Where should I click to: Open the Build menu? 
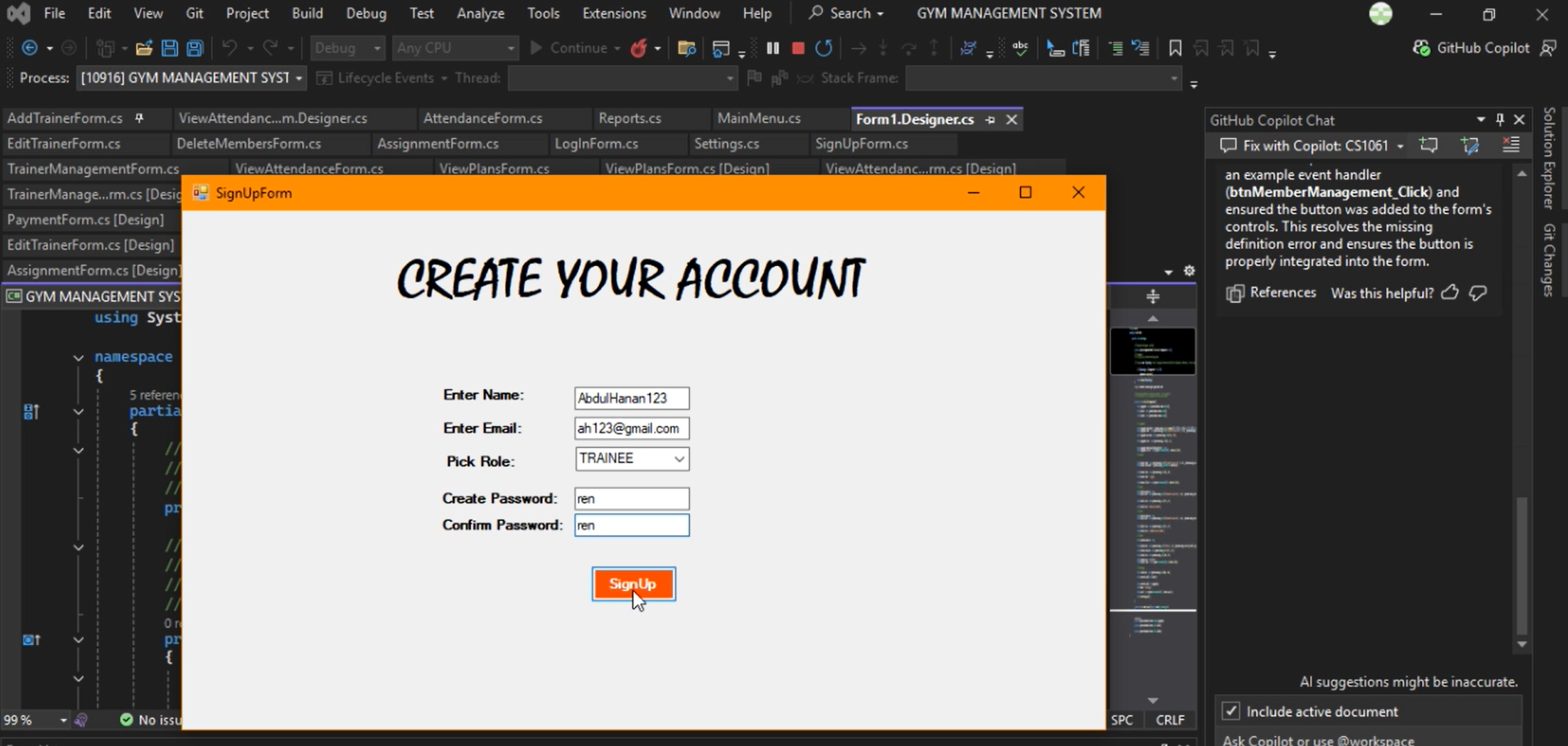307,13
